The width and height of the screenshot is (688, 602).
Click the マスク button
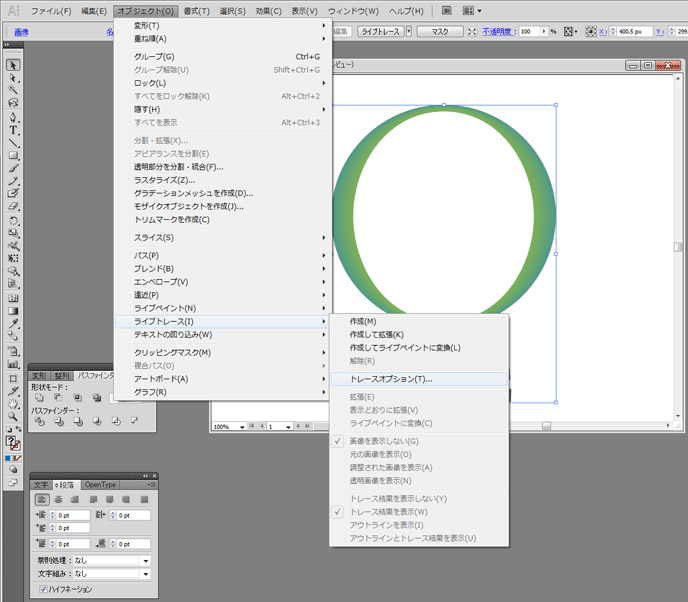439,32
